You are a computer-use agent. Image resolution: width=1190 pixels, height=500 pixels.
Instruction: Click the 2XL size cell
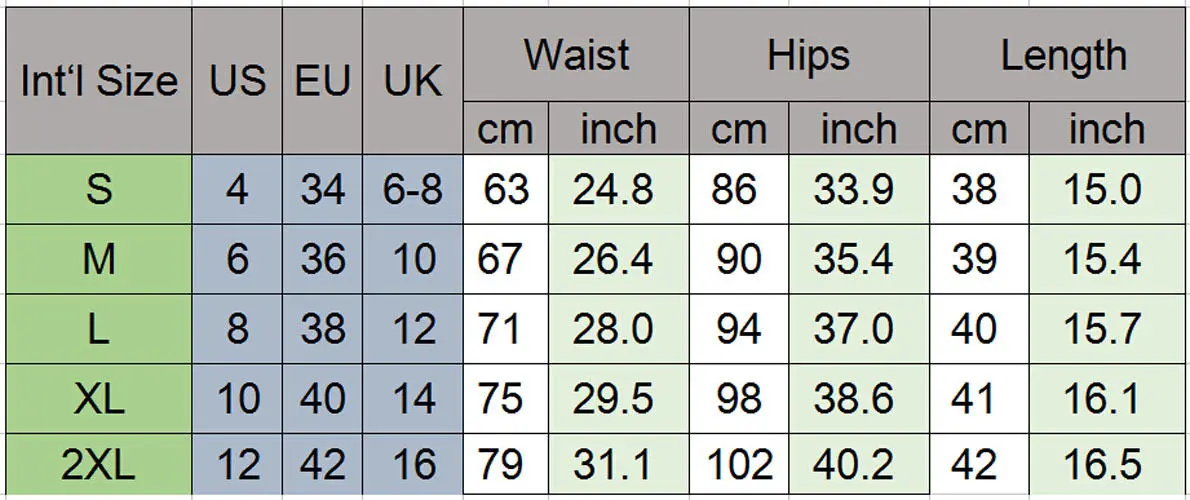(x=98, y=465)
